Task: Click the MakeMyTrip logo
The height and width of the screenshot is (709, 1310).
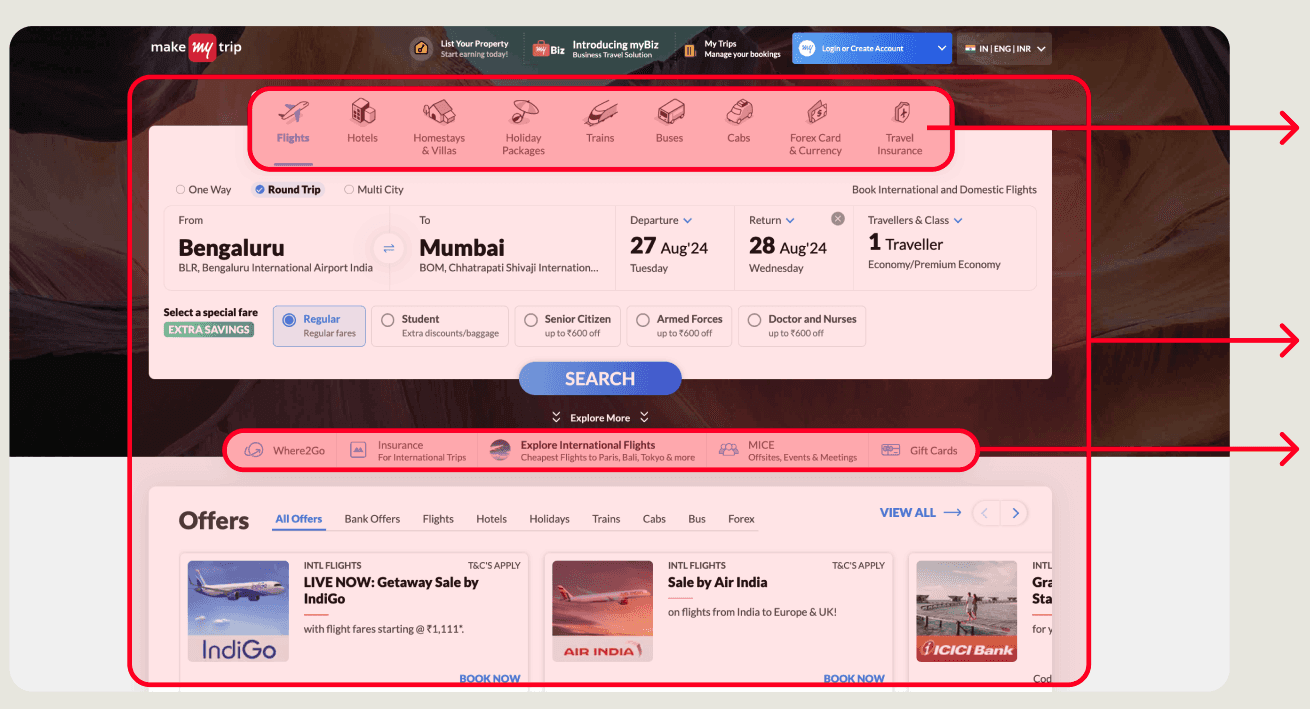Action: [x=196, y=47]
